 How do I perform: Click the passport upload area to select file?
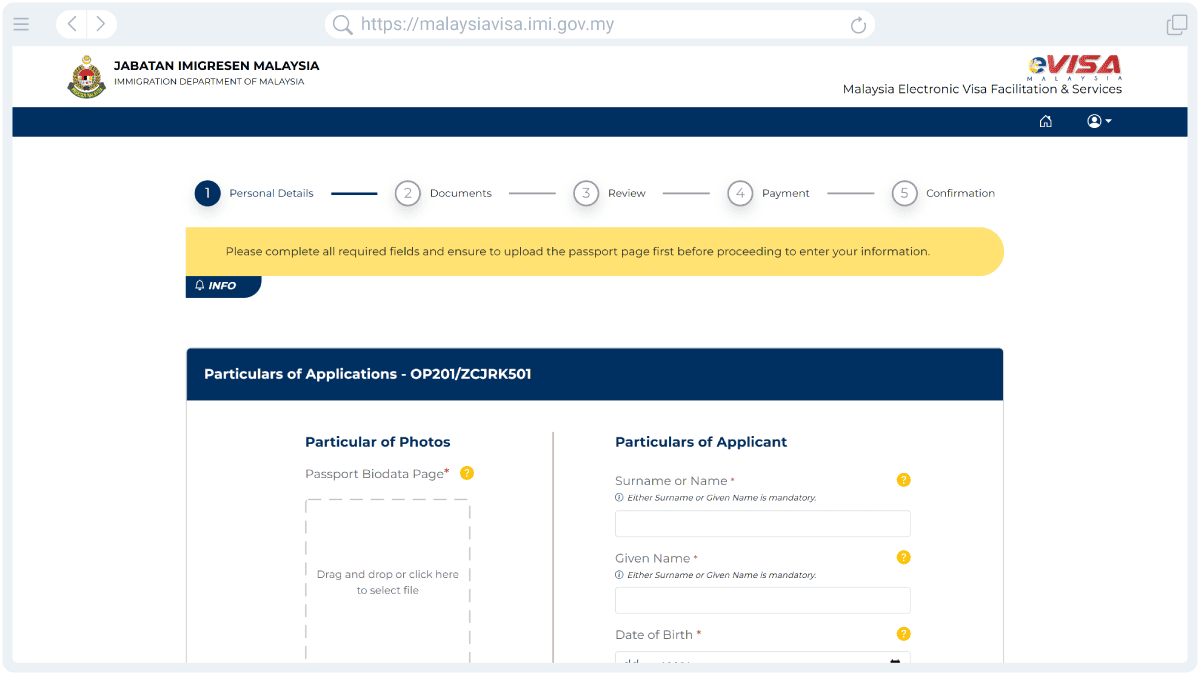(387, 582)
